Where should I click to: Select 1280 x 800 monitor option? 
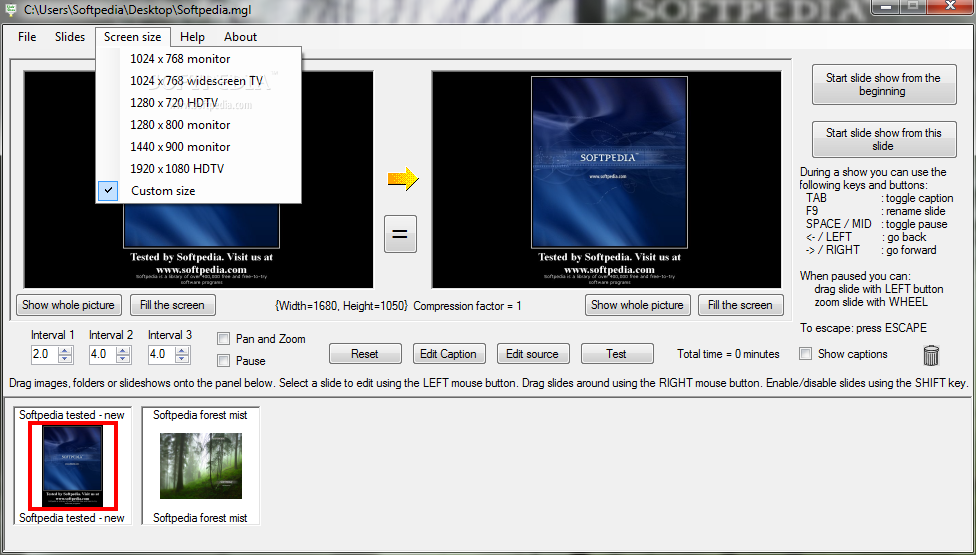199,124
